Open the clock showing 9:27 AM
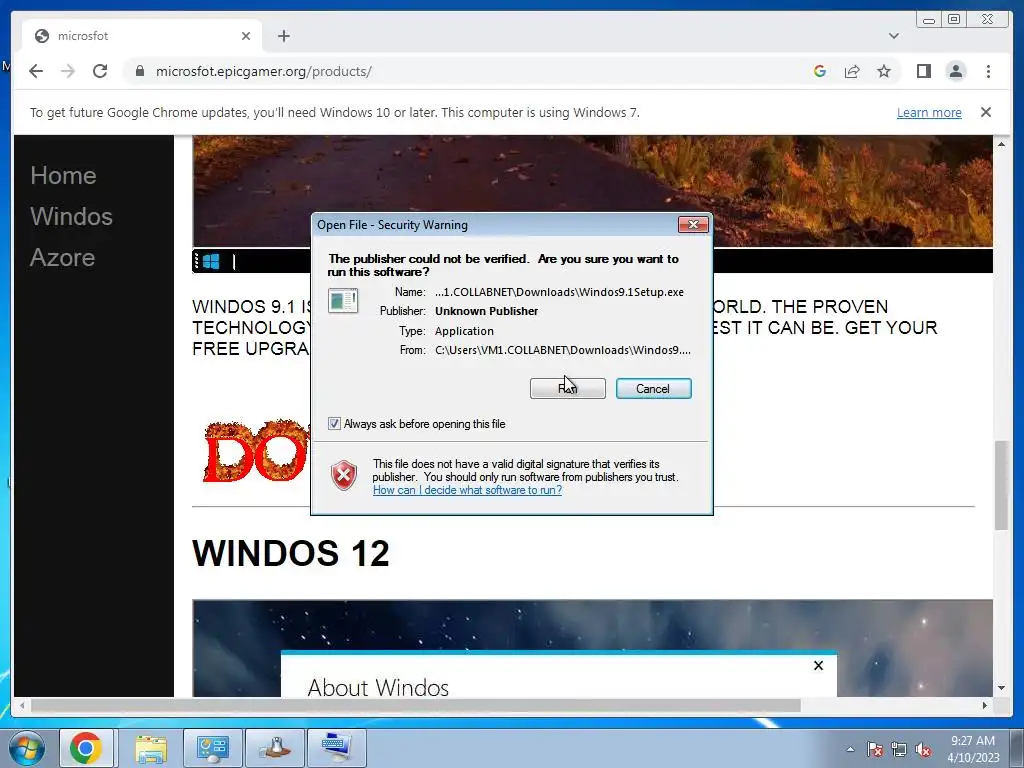 coord(973,748)
